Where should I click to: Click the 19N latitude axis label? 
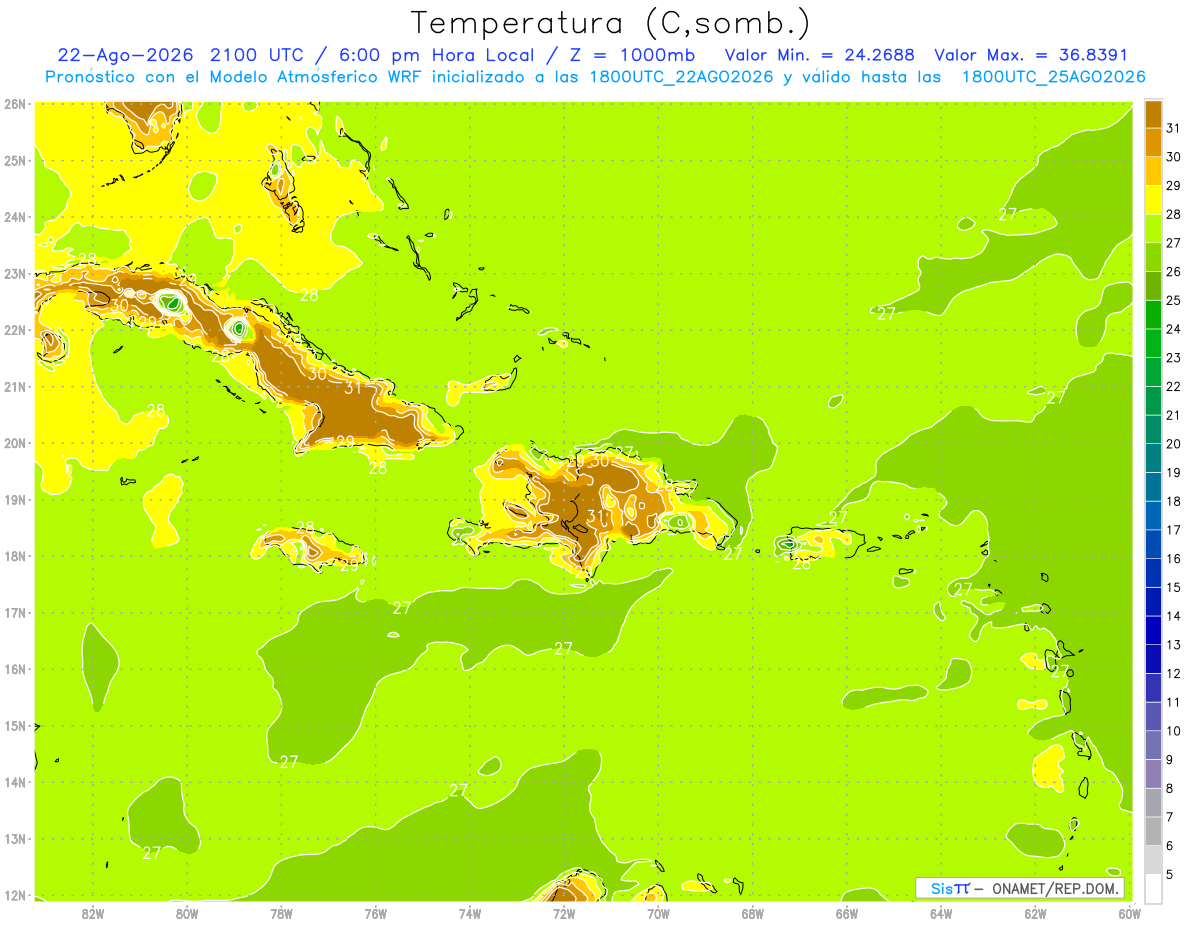(15, 499)
